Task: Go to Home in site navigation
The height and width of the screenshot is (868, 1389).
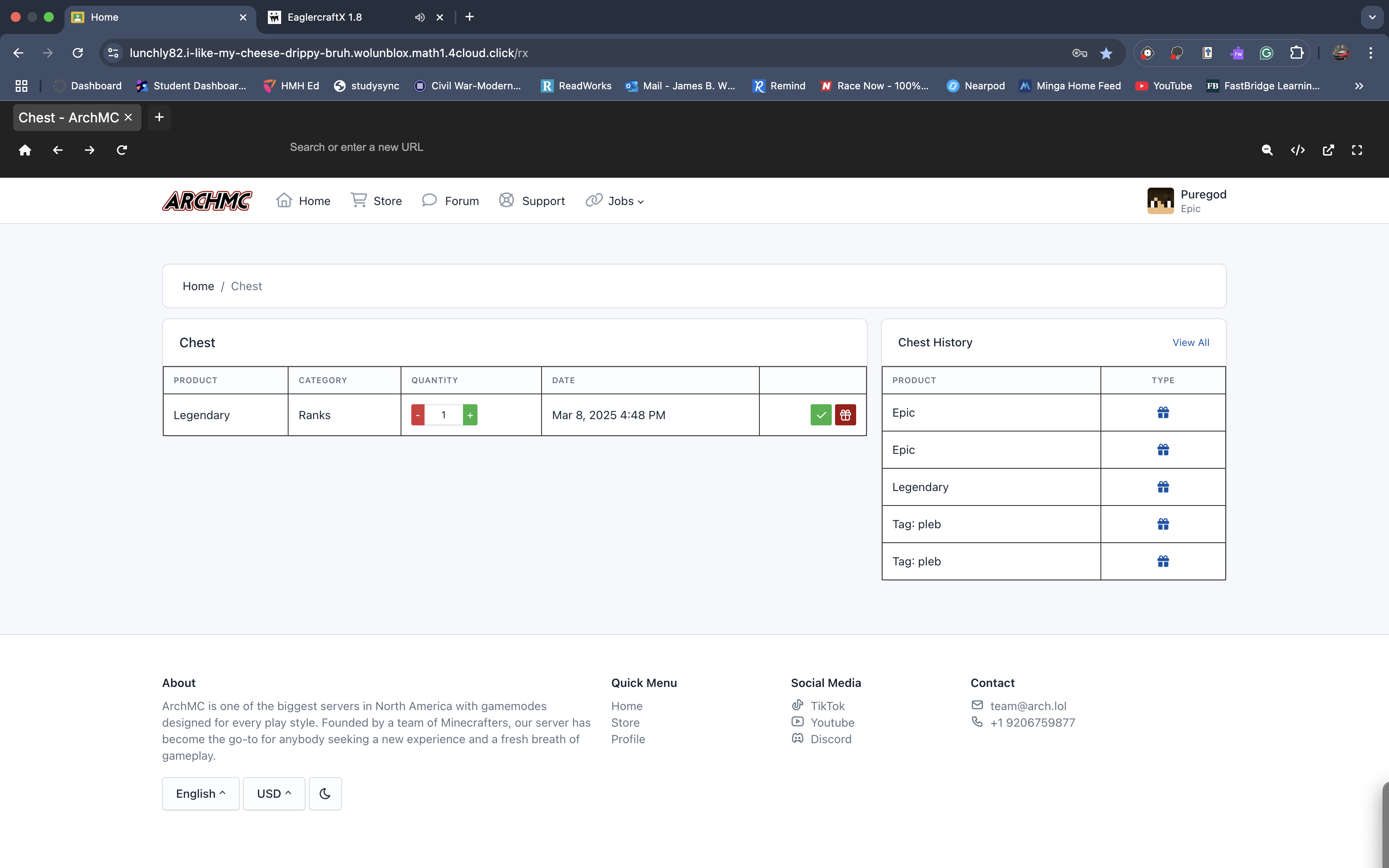Action: click(303, 201)
